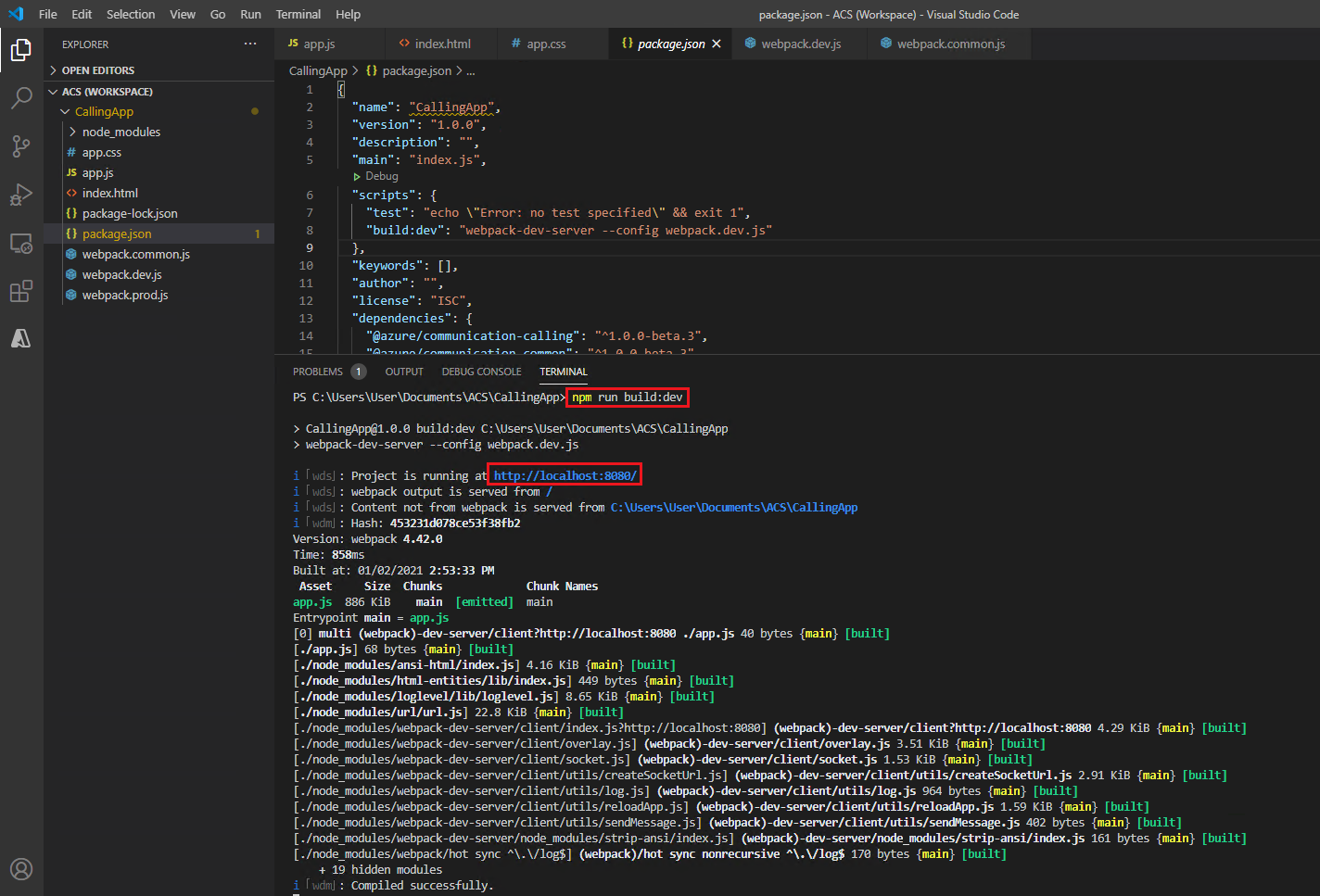Open the Azure view icon
This screenshot has width=1320, height=896.
(x=20, y=339)
